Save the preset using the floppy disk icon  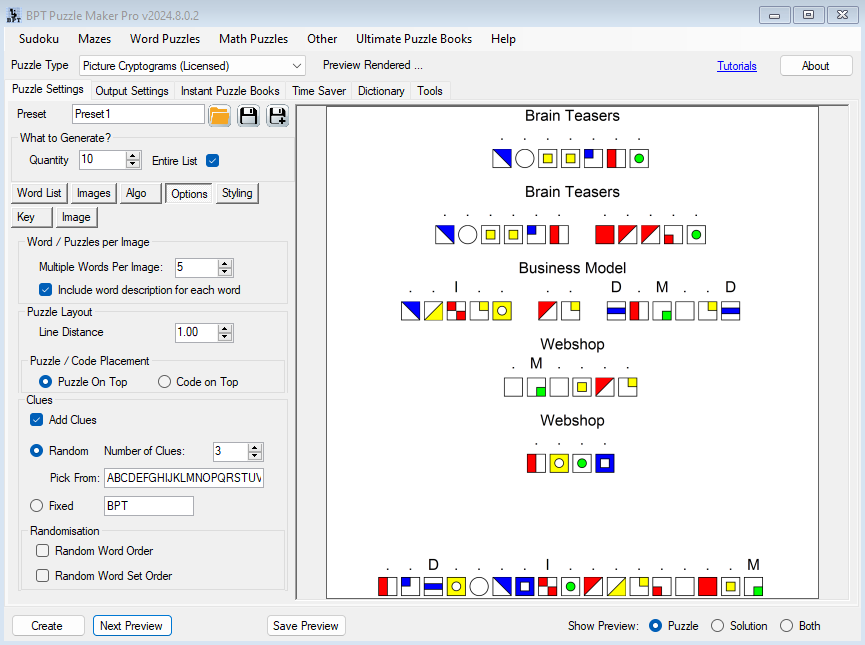[x=248, y=115]
